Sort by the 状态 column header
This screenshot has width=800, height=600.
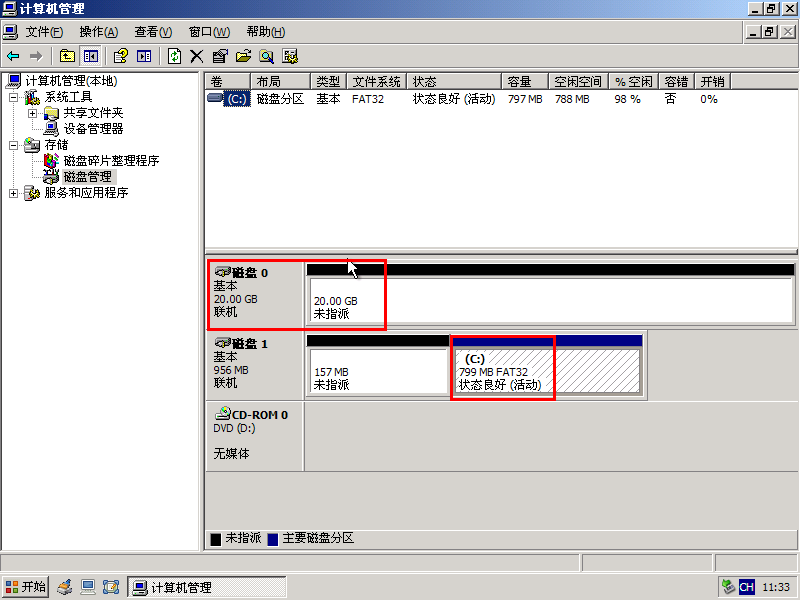tap(454, 82)
